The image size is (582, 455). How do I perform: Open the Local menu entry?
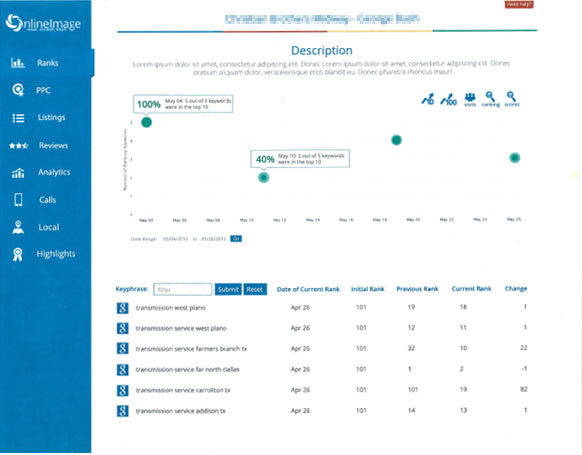(x=49, y=227)
